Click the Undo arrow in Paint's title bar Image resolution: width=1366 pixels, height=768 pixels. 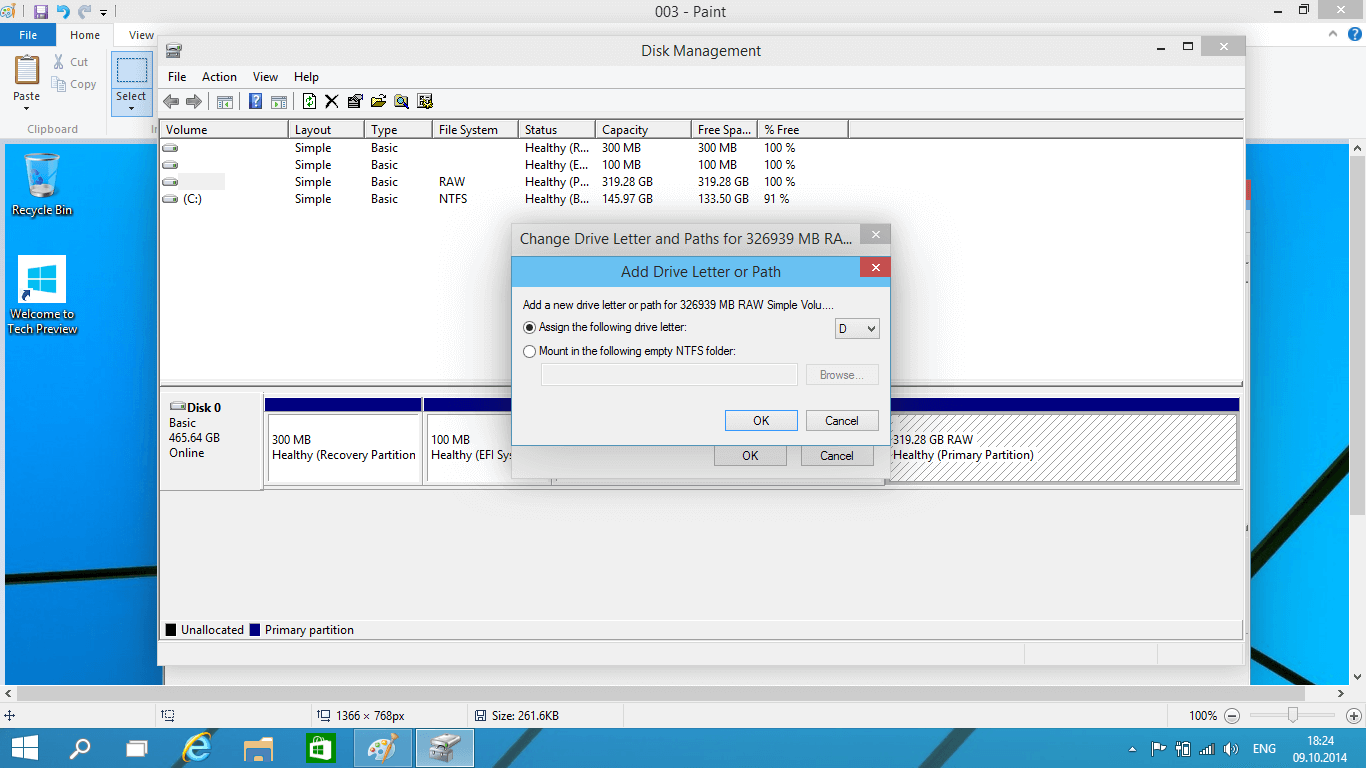pos(63,12)
